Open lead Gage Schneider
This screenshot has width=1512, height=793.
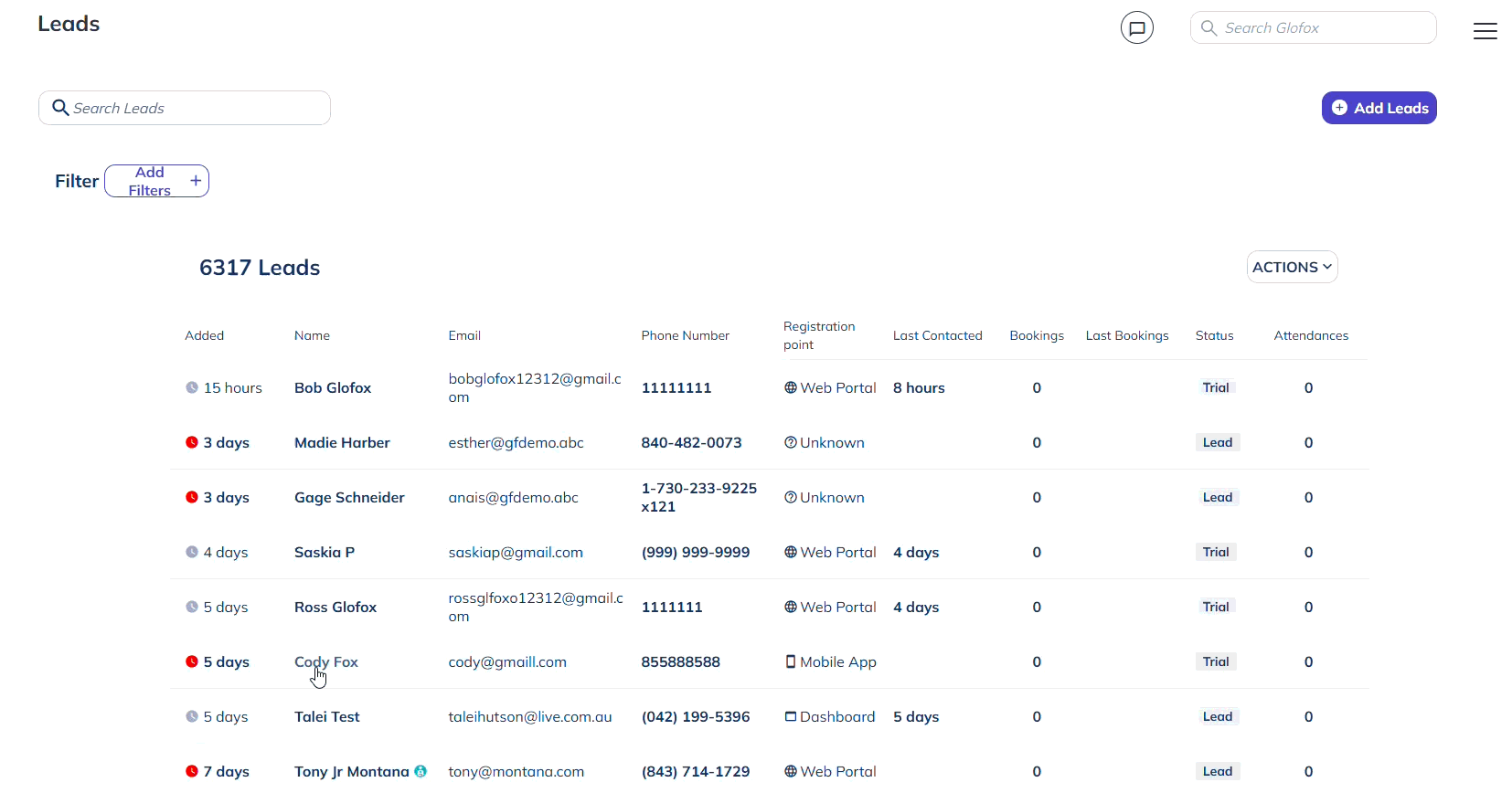point(349,497)
